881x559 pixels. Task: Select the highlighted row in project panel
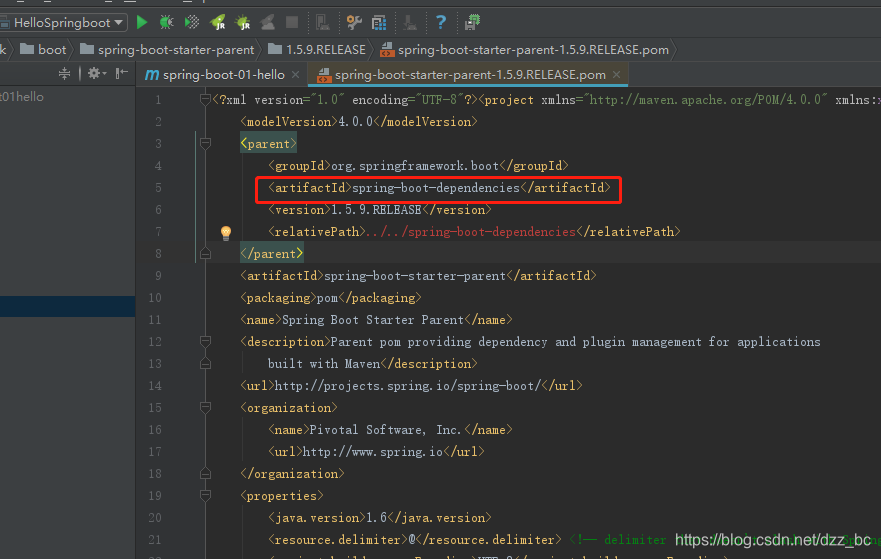67,307
